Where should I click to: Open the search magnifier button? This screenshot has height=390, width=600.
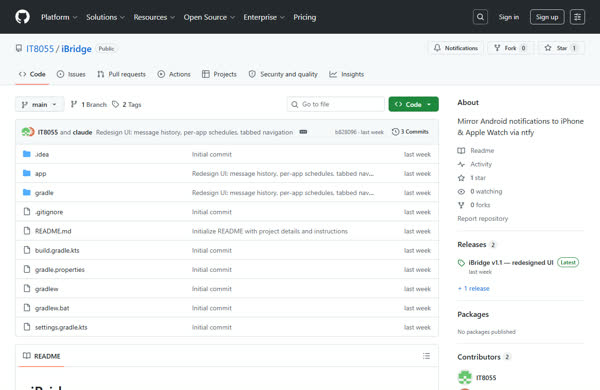(480, 17)
